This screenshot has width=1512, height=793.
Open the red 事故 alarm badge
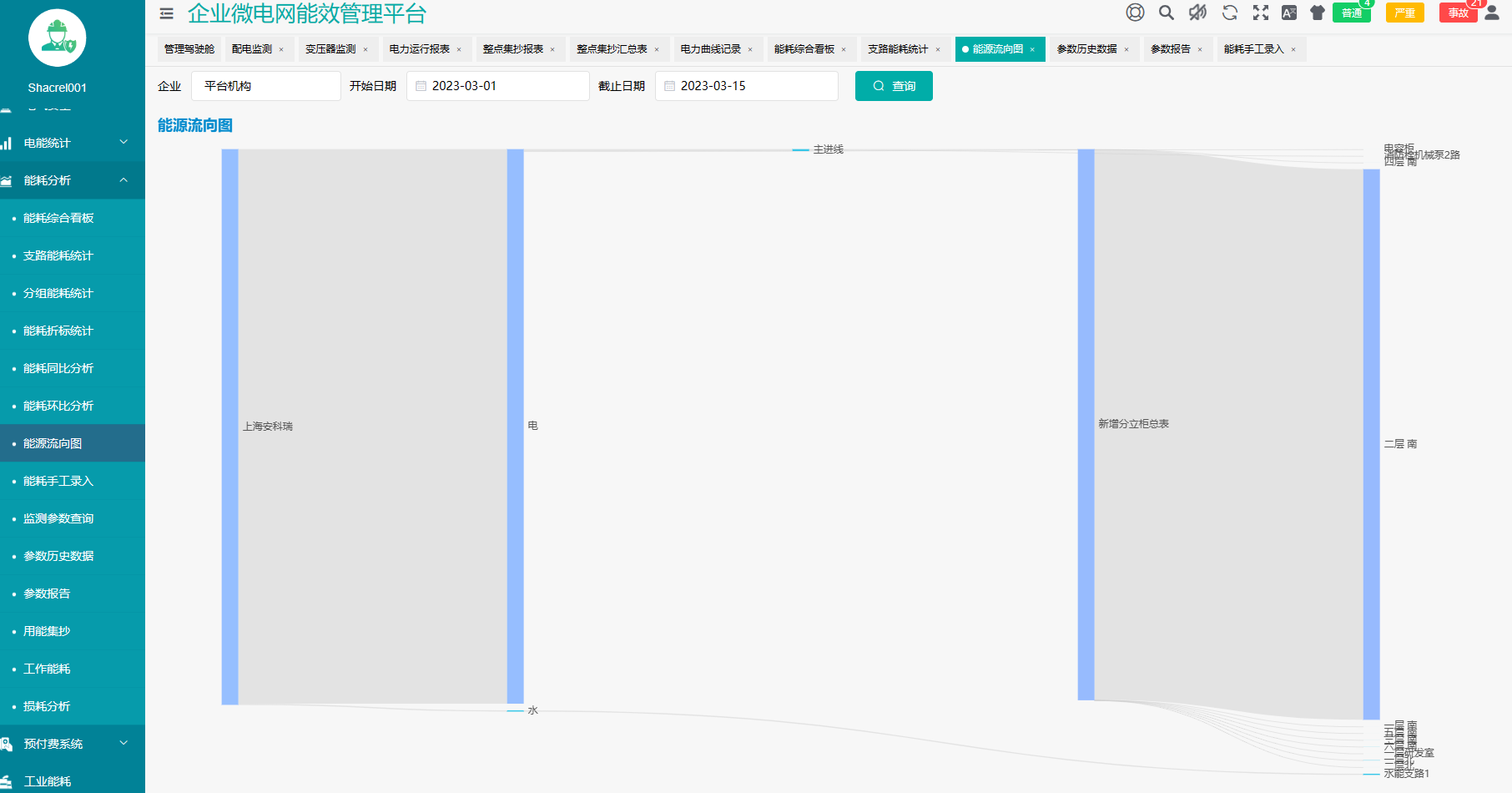(1458, 13)
